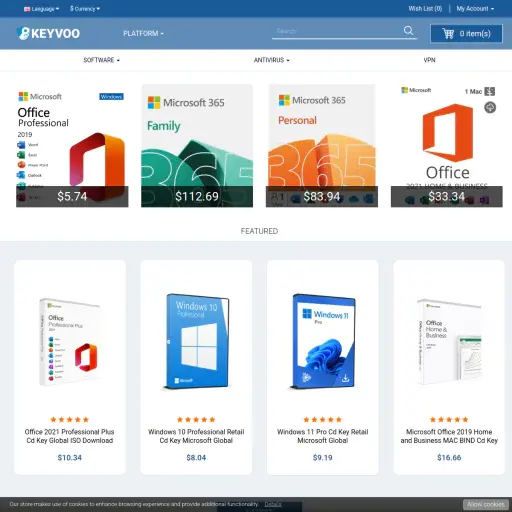The width and height of the screenshot is (512, 512).
Task: Open the Microsoft 365 Family banner
Action: (x=197, y=146)
